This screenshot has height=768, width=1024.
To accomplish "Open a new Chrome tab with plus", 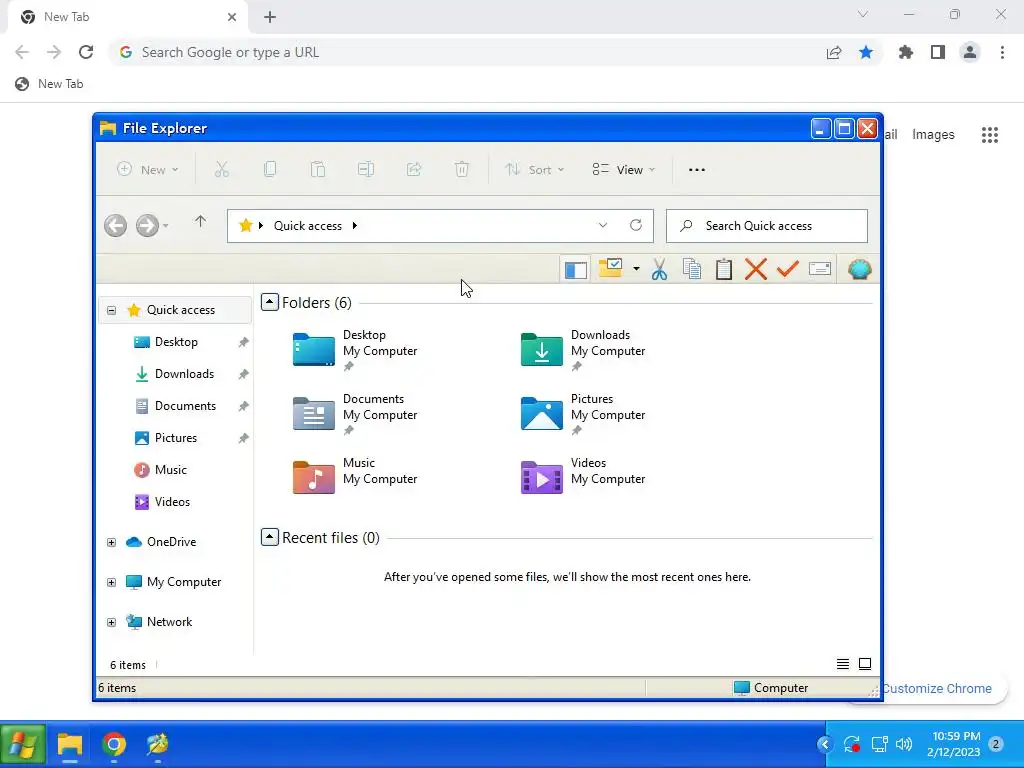I will click(270, 17).
